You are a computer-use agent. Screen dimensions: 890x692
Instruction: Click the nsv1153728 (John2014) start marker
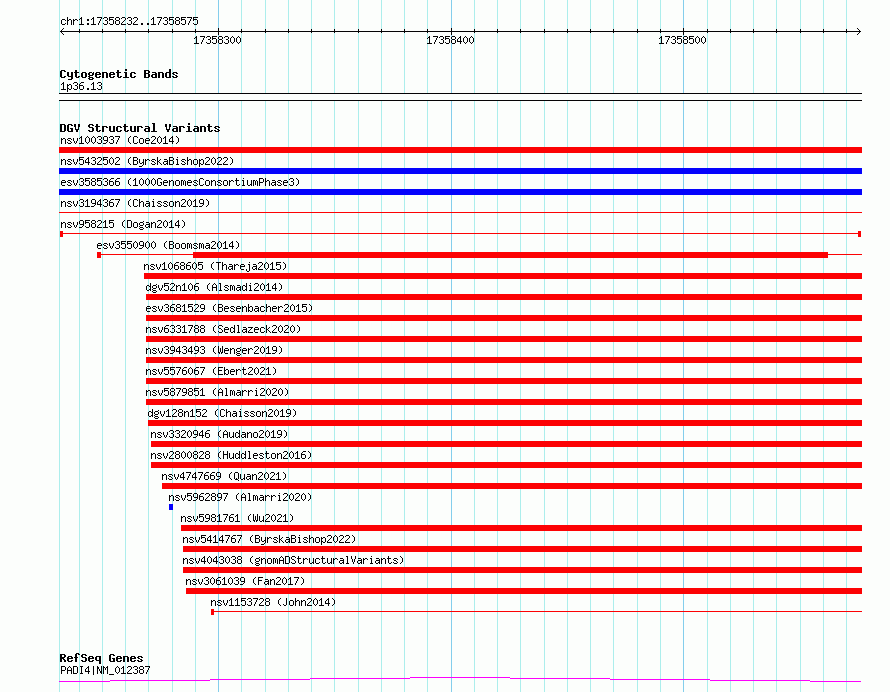[x=212, y=612]
